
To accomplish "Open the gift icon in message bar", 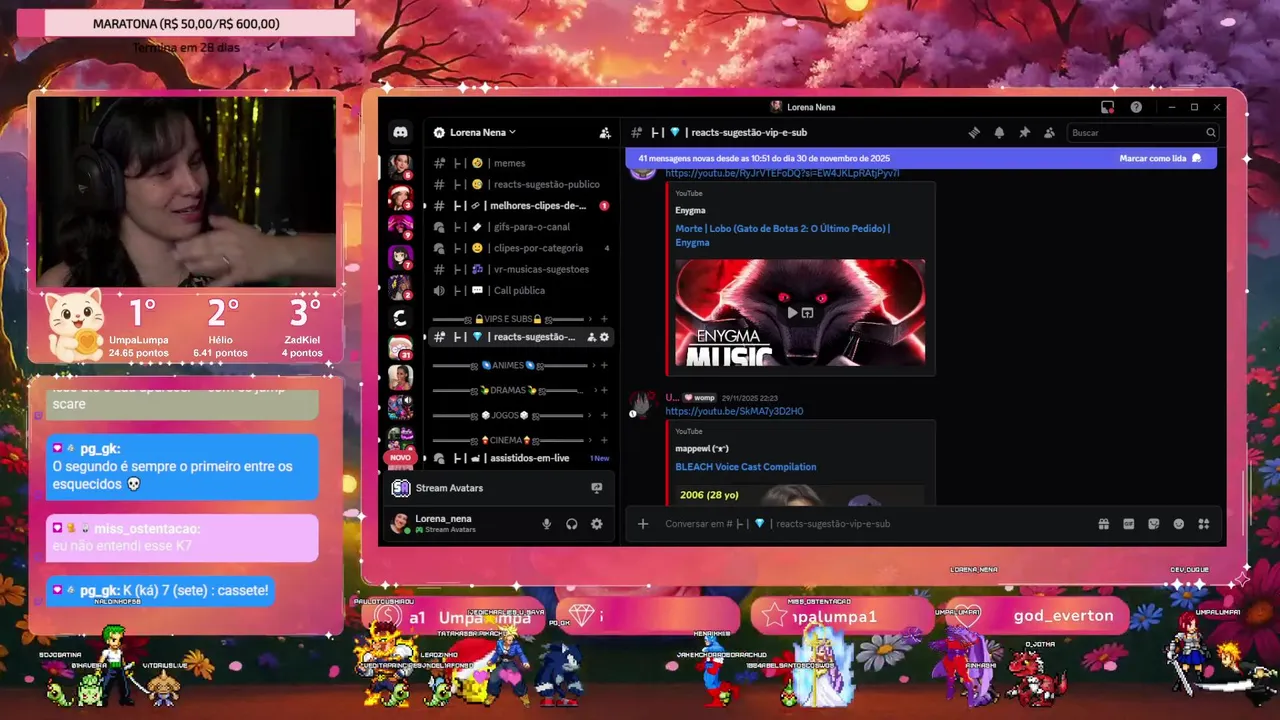I will point(1104,523).
